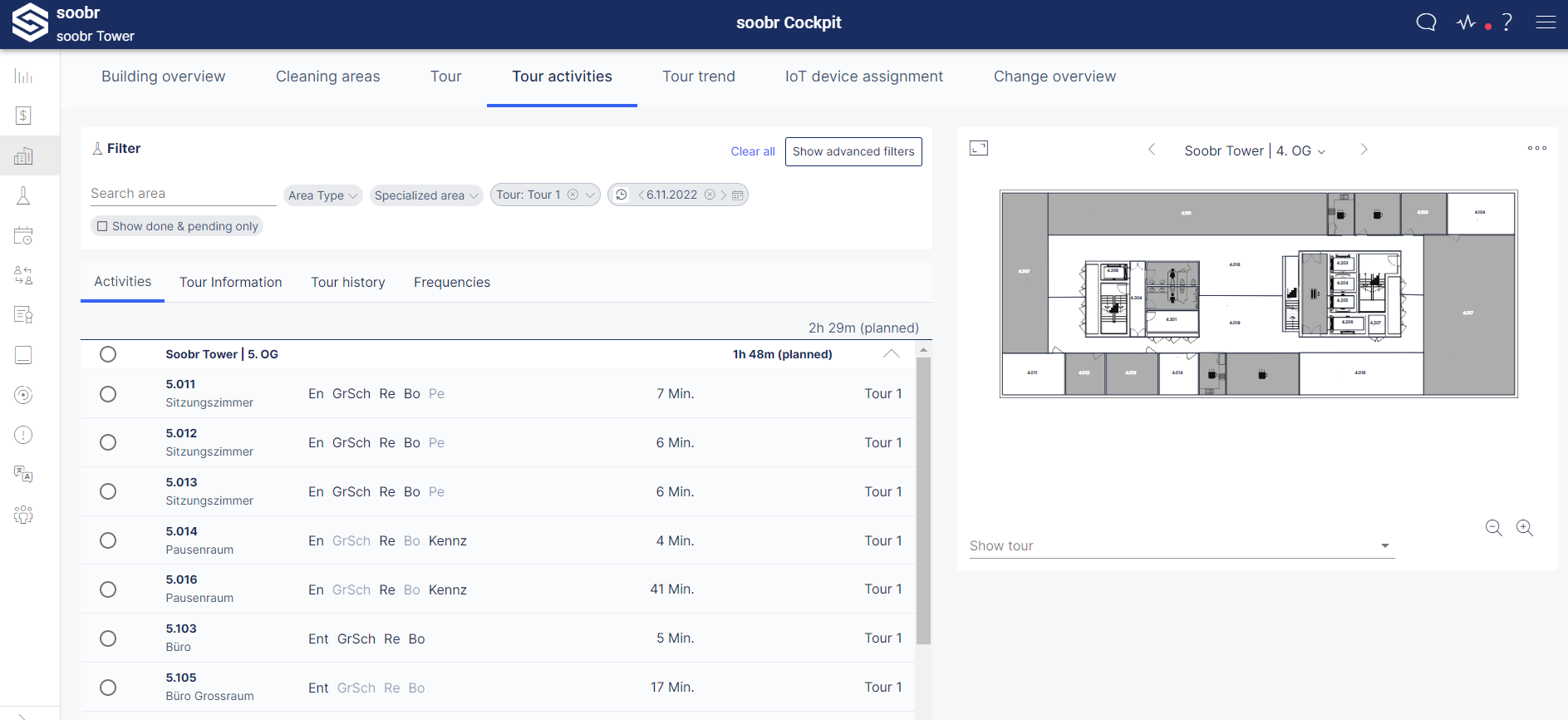Image resolution: width=1568 pixels, height=720 pixels.
Task: Select radio button for room 5.011
Action: coord(108,394)
